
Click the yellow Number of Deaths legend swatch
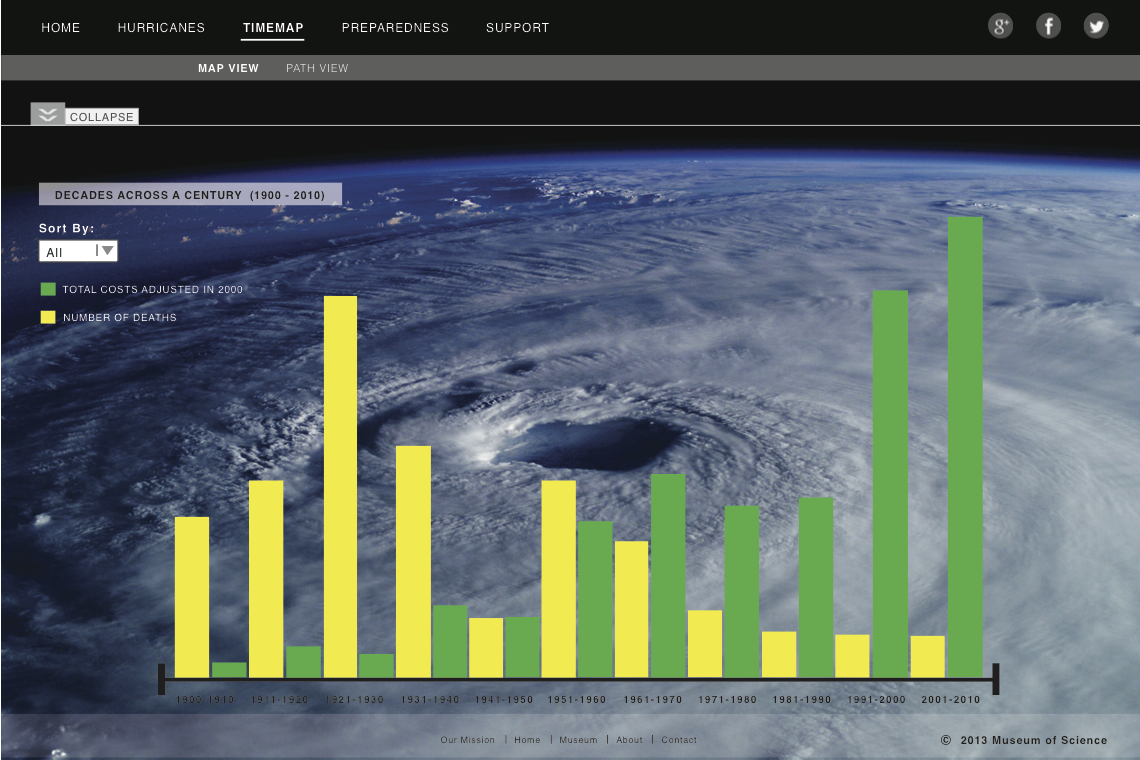48,317
